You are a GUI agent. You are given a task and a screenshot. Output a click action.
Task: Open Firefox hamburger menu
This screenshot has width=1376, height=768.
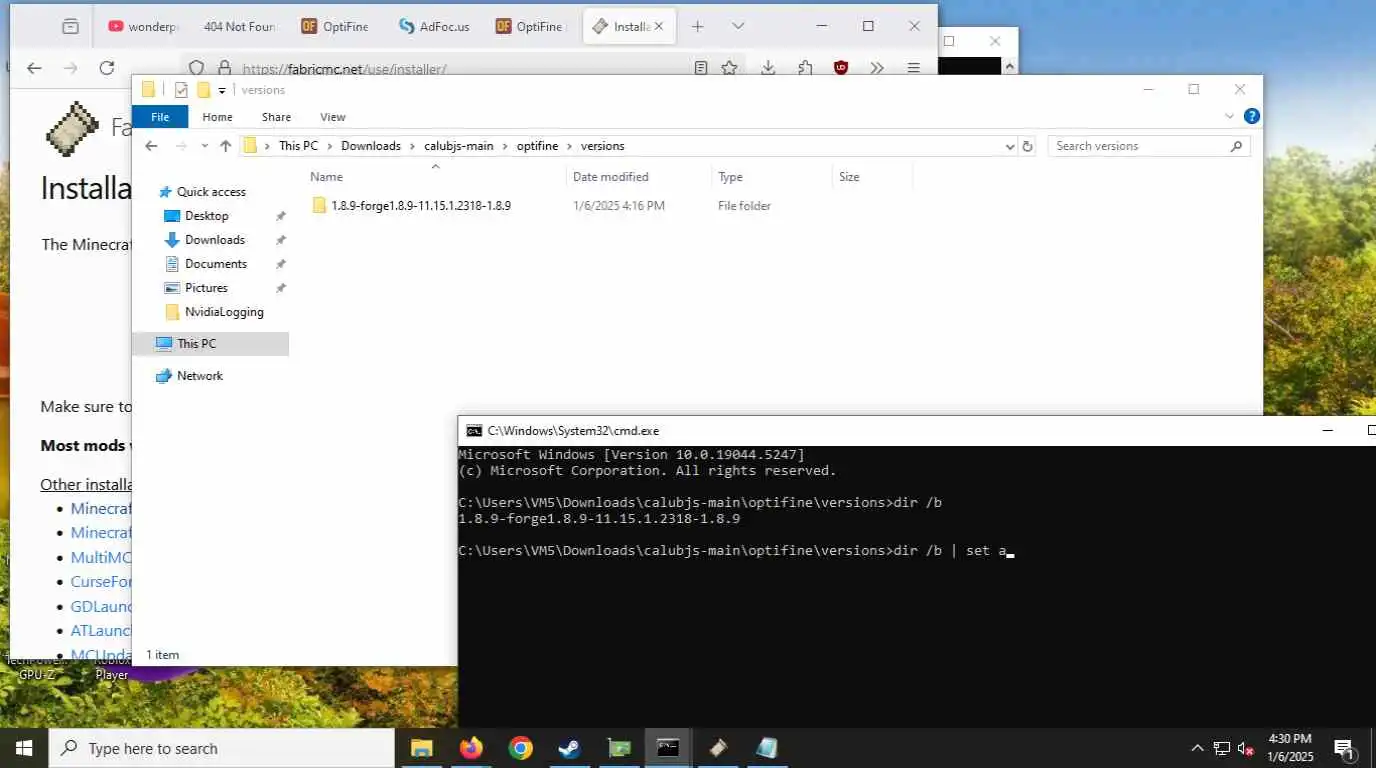coord(913,68)
